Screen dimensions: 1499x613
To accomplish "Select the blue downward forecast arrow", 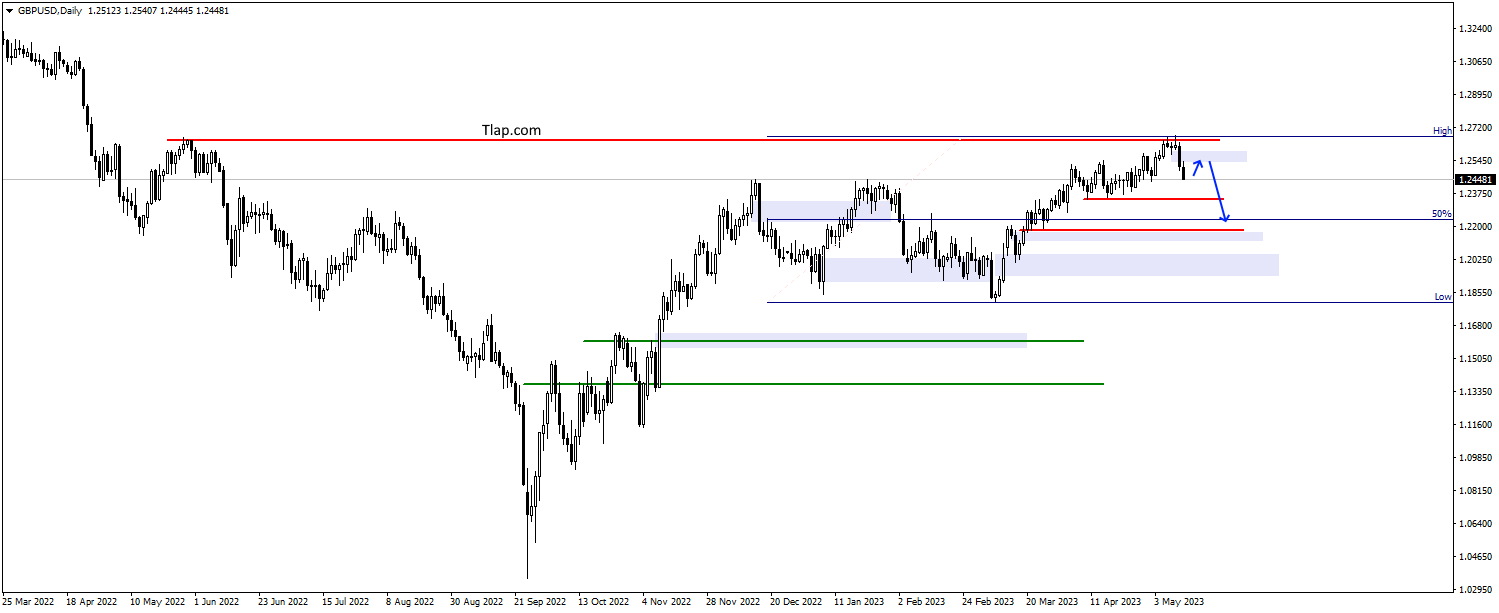I will (x=1218, y=190).
